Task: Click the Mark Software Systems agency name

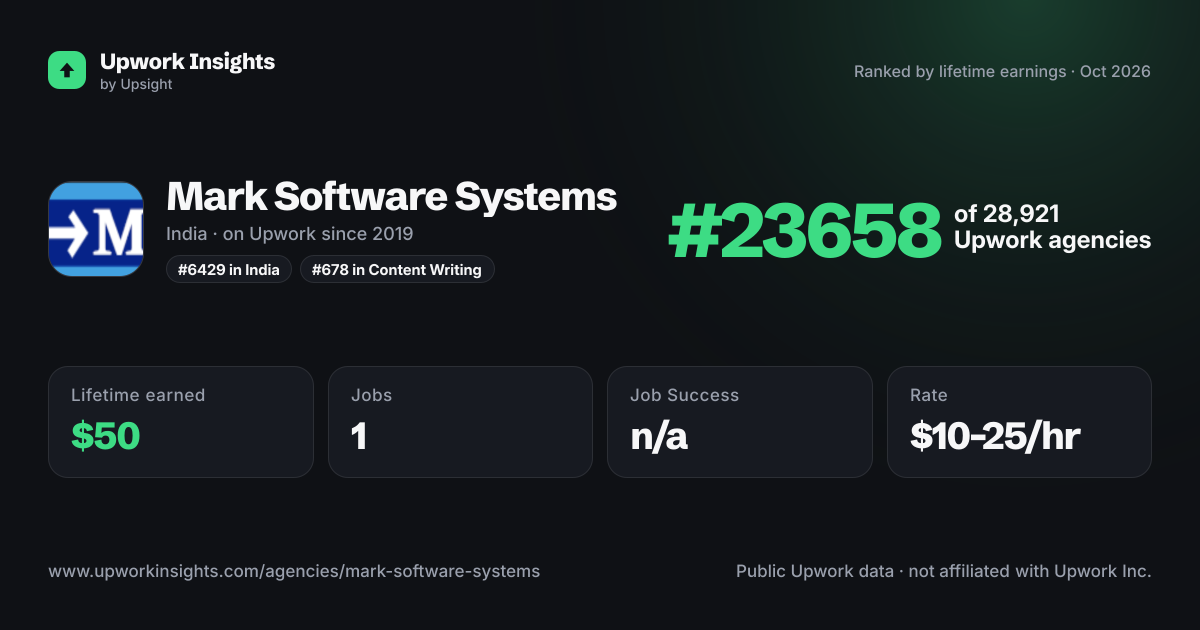Action: 391,197
